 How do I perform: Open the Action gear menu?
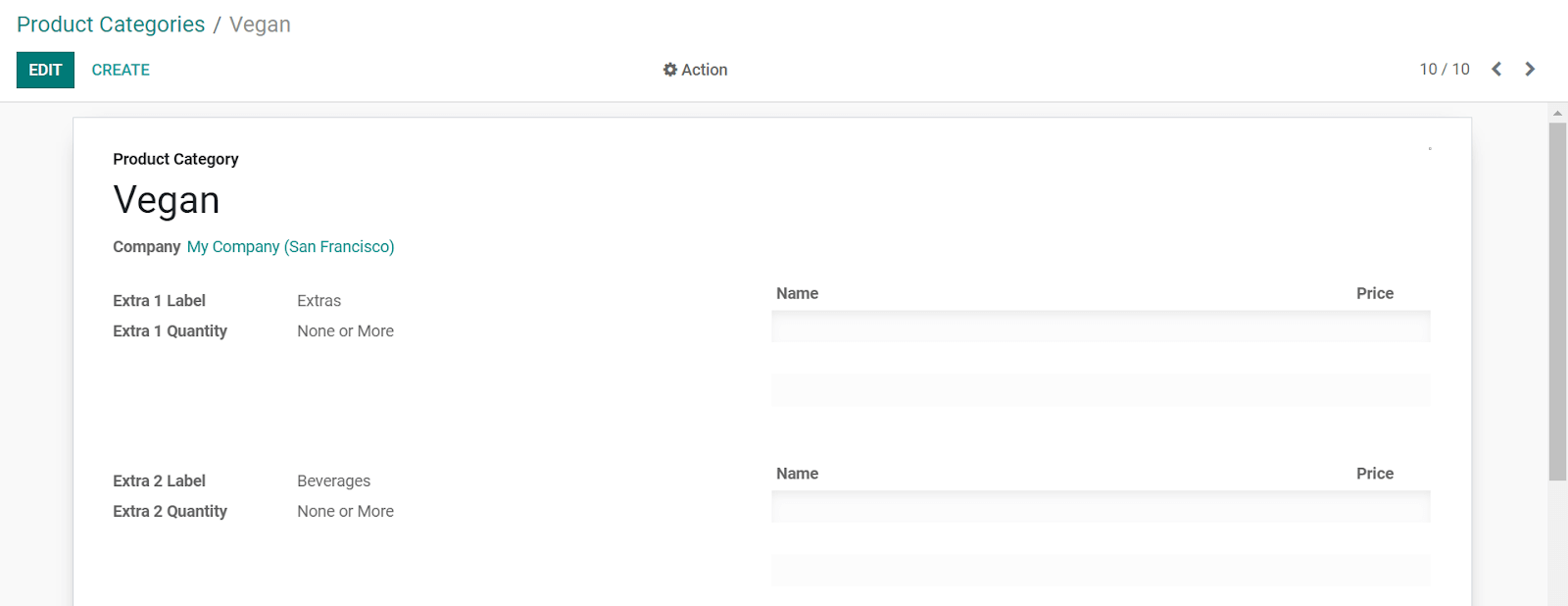695,70
